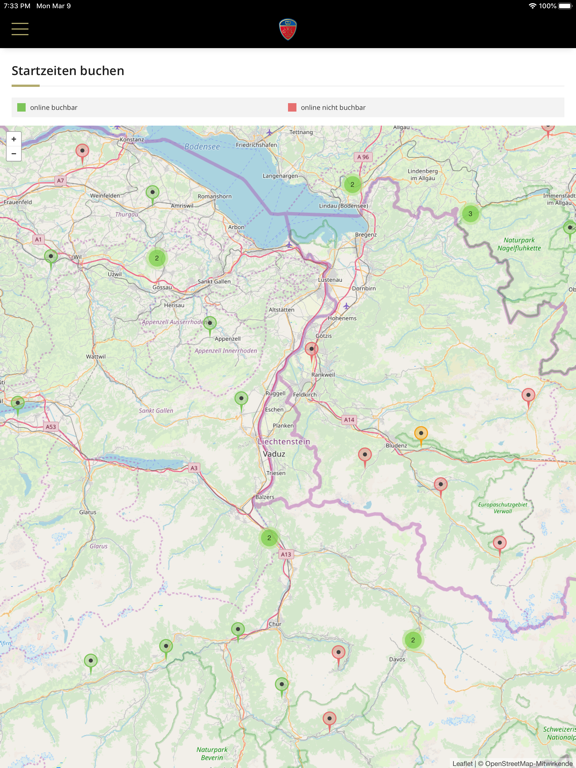
Task: Select red pin at far right center
Action: pyautogui.click(x=528, y=398)
